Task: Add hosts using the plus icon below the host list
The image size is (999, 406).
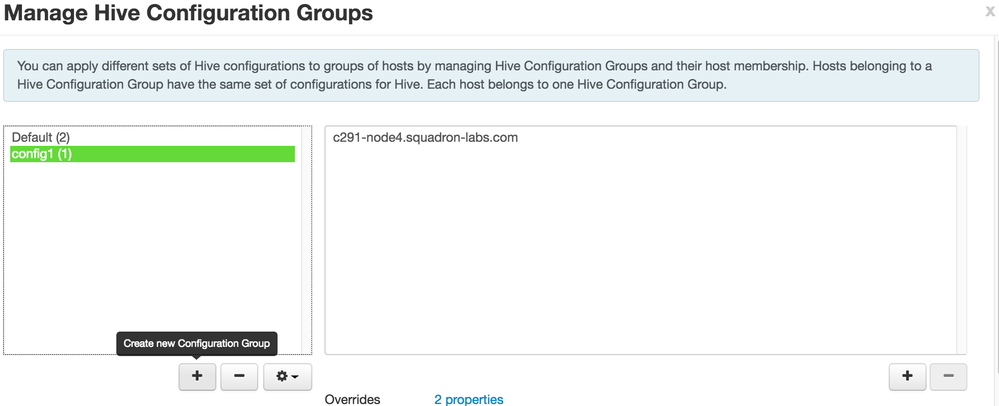Action: pyautogui.click(x=907, y=376)
